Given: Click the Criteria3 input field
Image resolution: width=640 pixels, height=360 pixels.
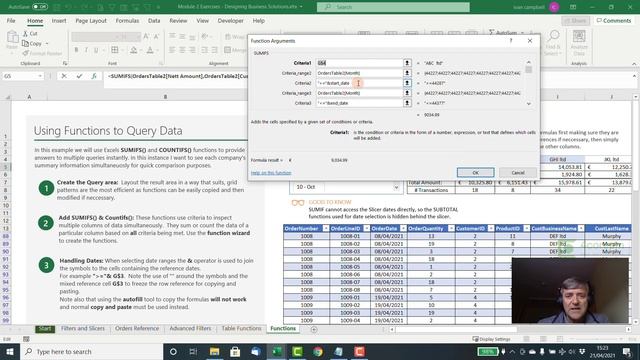Looking at the screenshot, I should tap(359, 103).
